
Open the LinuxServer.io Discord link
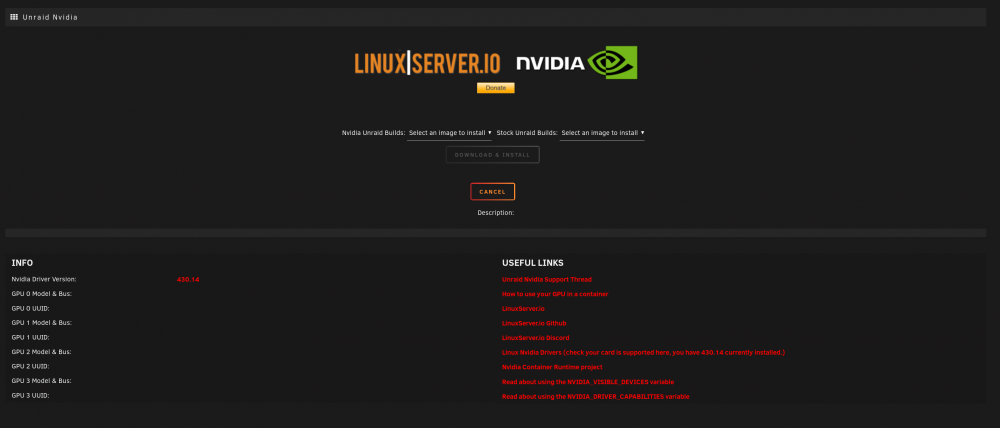tap(536, 337)
